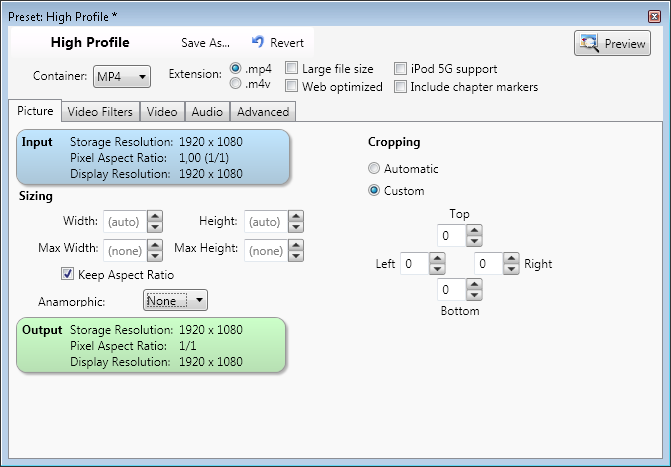Viewport: 671px width, 467px height.
Task: Expand the Anamorphic None dropdown
Action: pyautogui.click(x=175, y=300)
